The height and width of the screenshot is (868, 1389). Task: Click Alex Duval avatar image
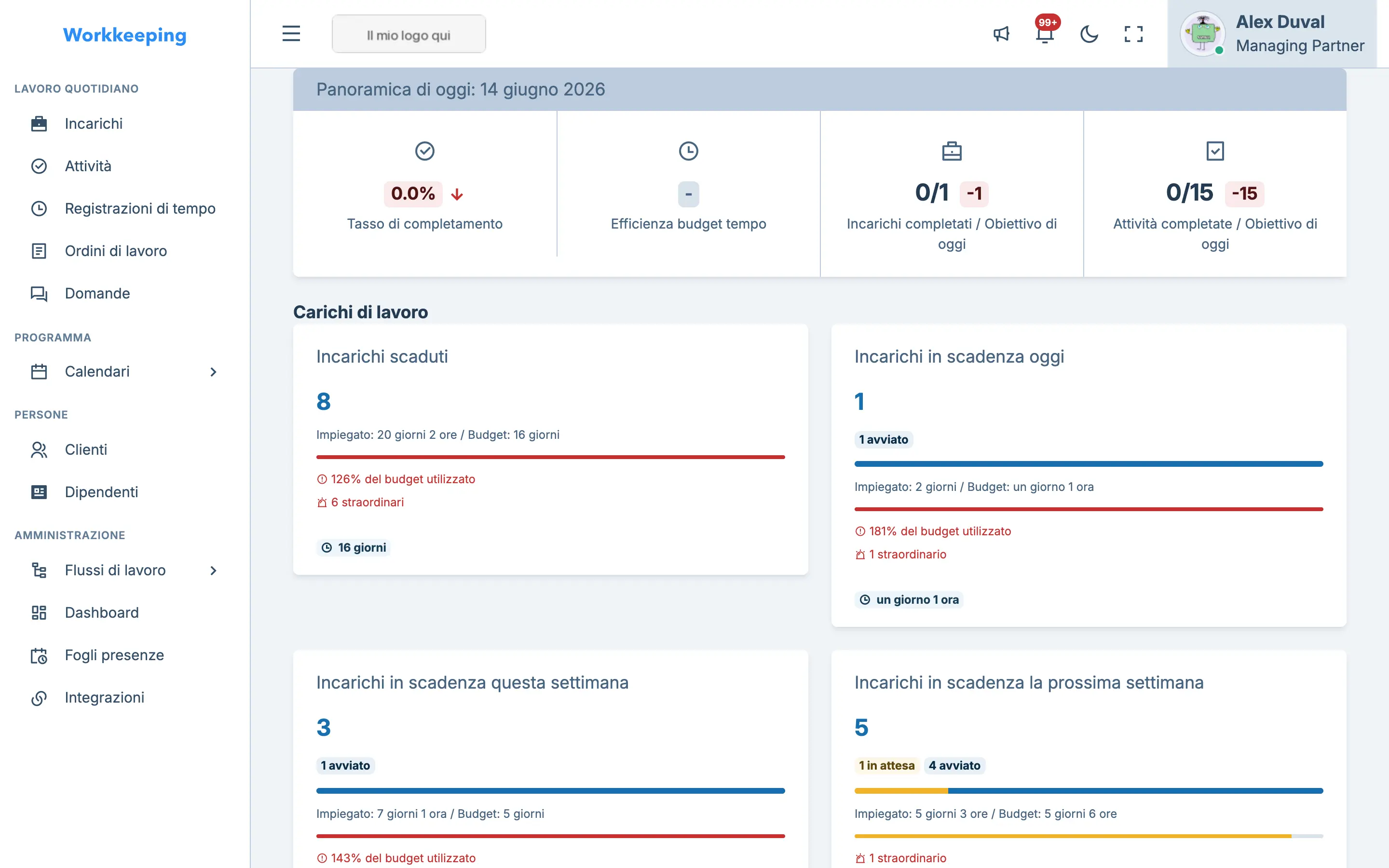point(1202,34)
